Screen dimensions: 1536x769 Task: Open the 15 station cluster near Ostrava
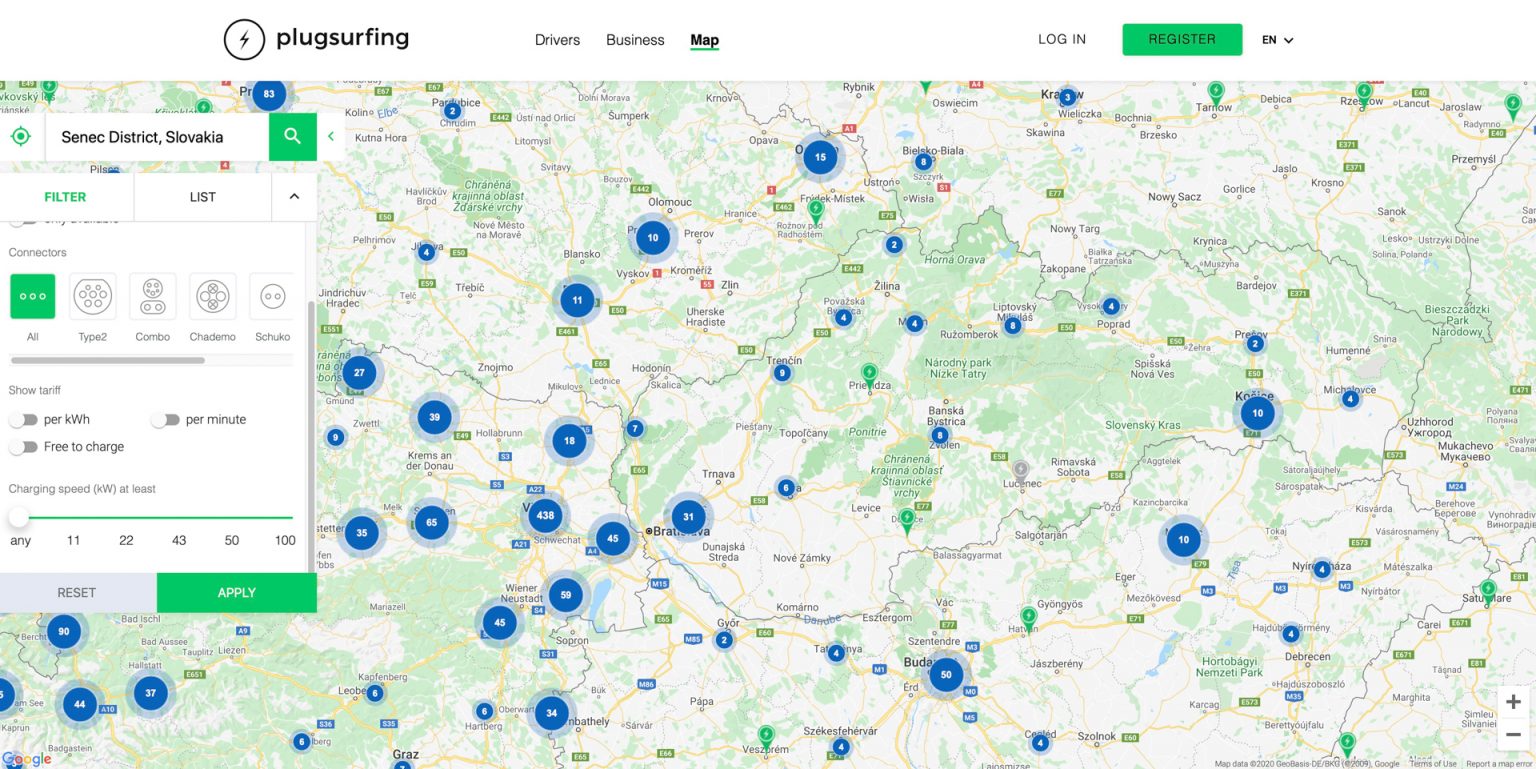(820, 157)
